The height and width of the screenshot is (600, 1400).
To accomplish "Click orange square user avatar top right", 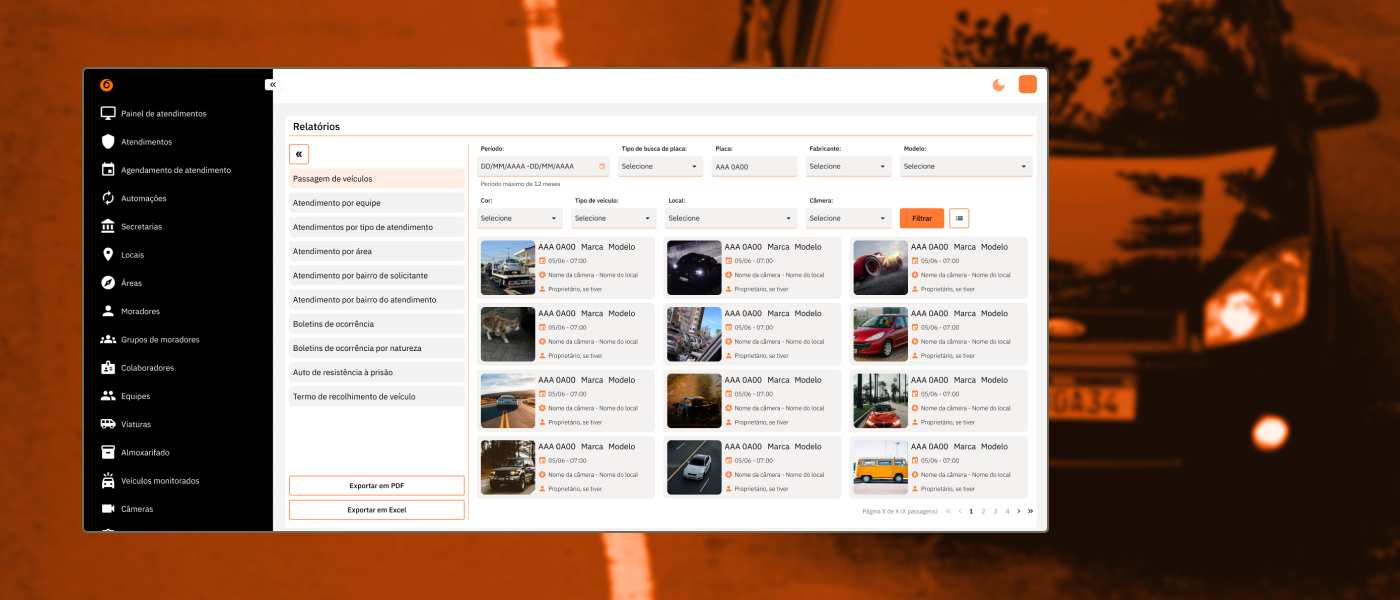I will [x=1028, y=85].
